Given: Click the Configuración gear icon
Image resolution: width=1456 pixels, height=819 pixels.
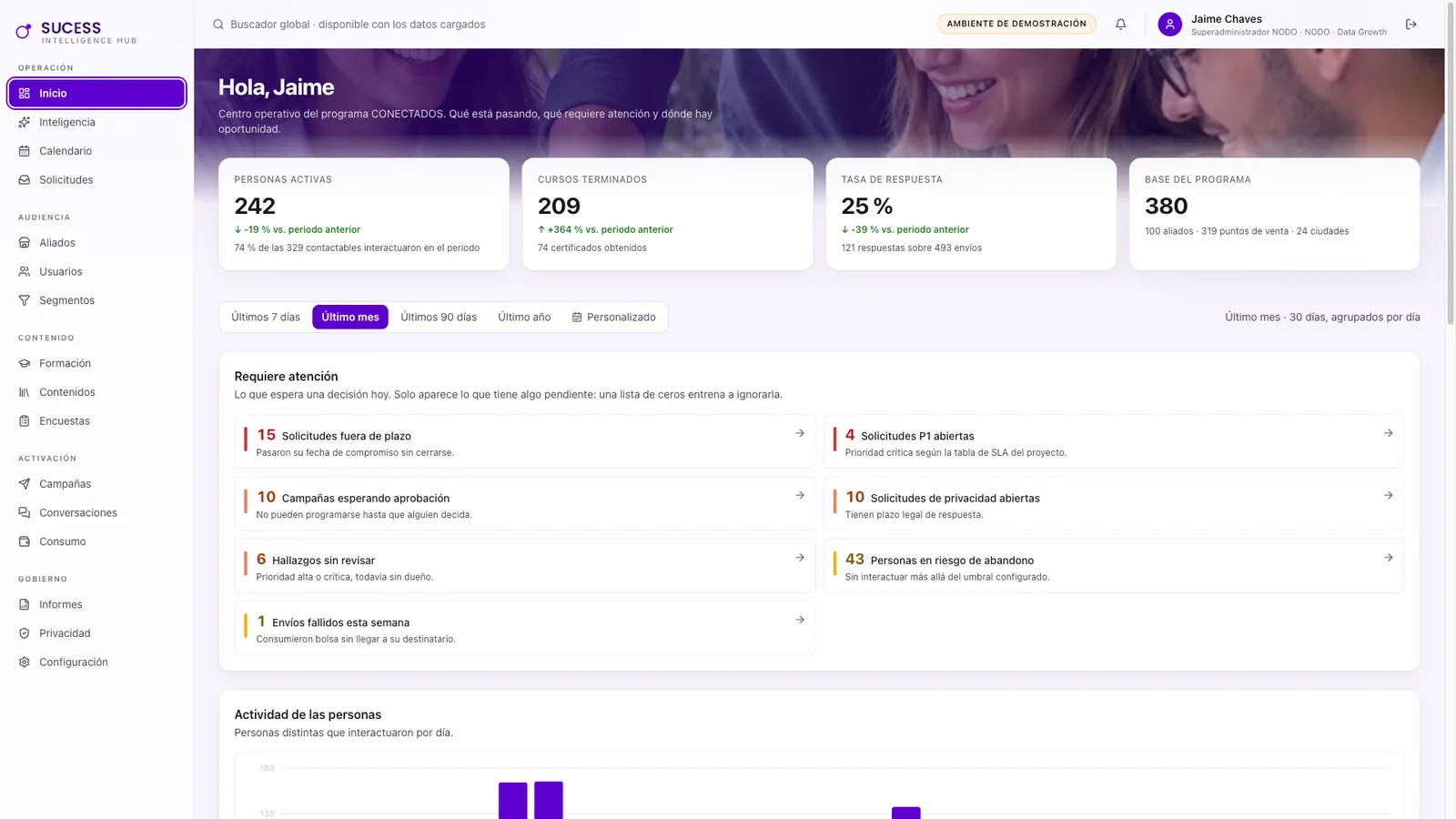Looking at the screenshot, I should pos(25,662).
